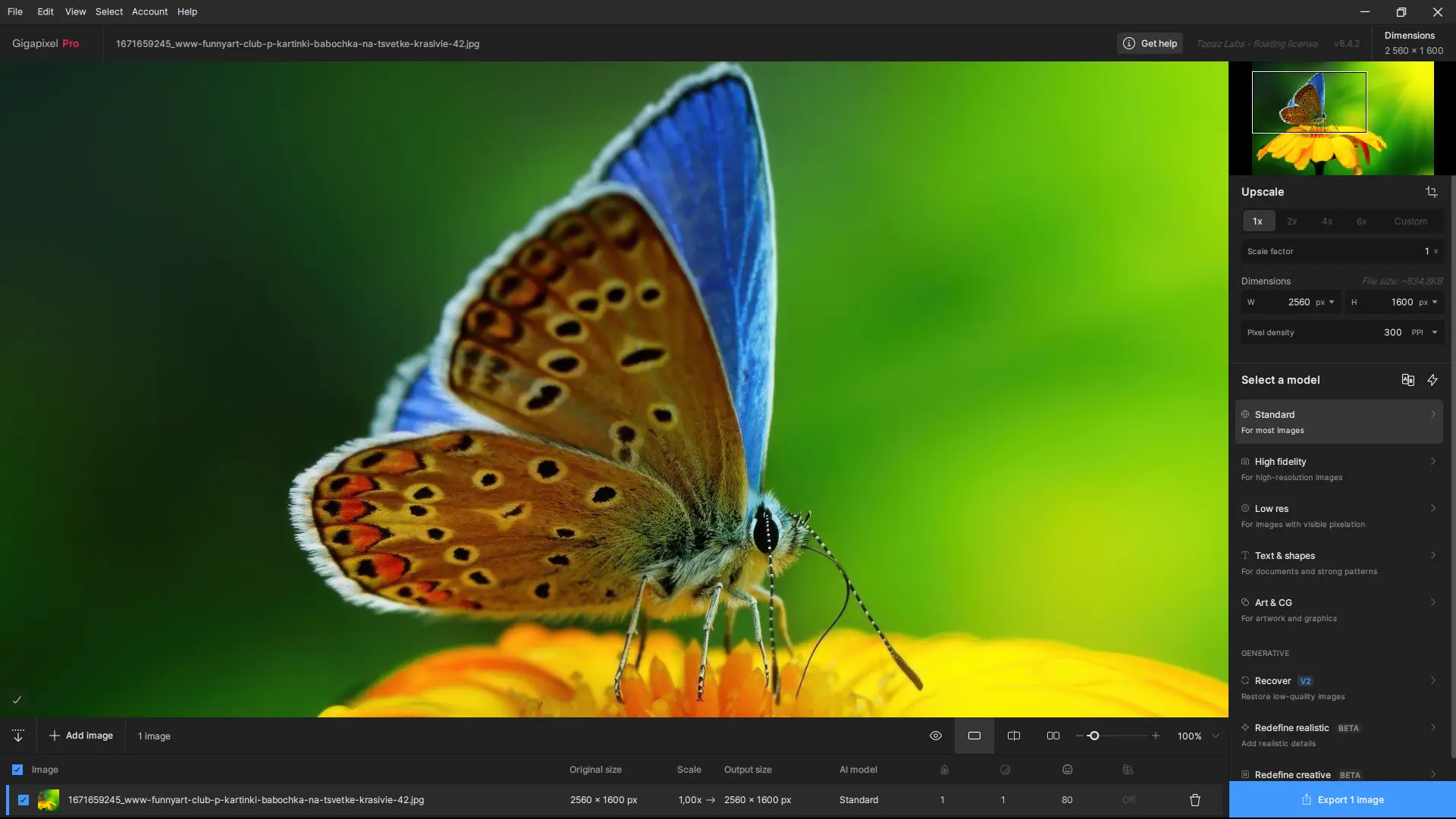Select the 4x upscale tab
This screenshot has width=1456, height=819.
(x=1327, y=221)
